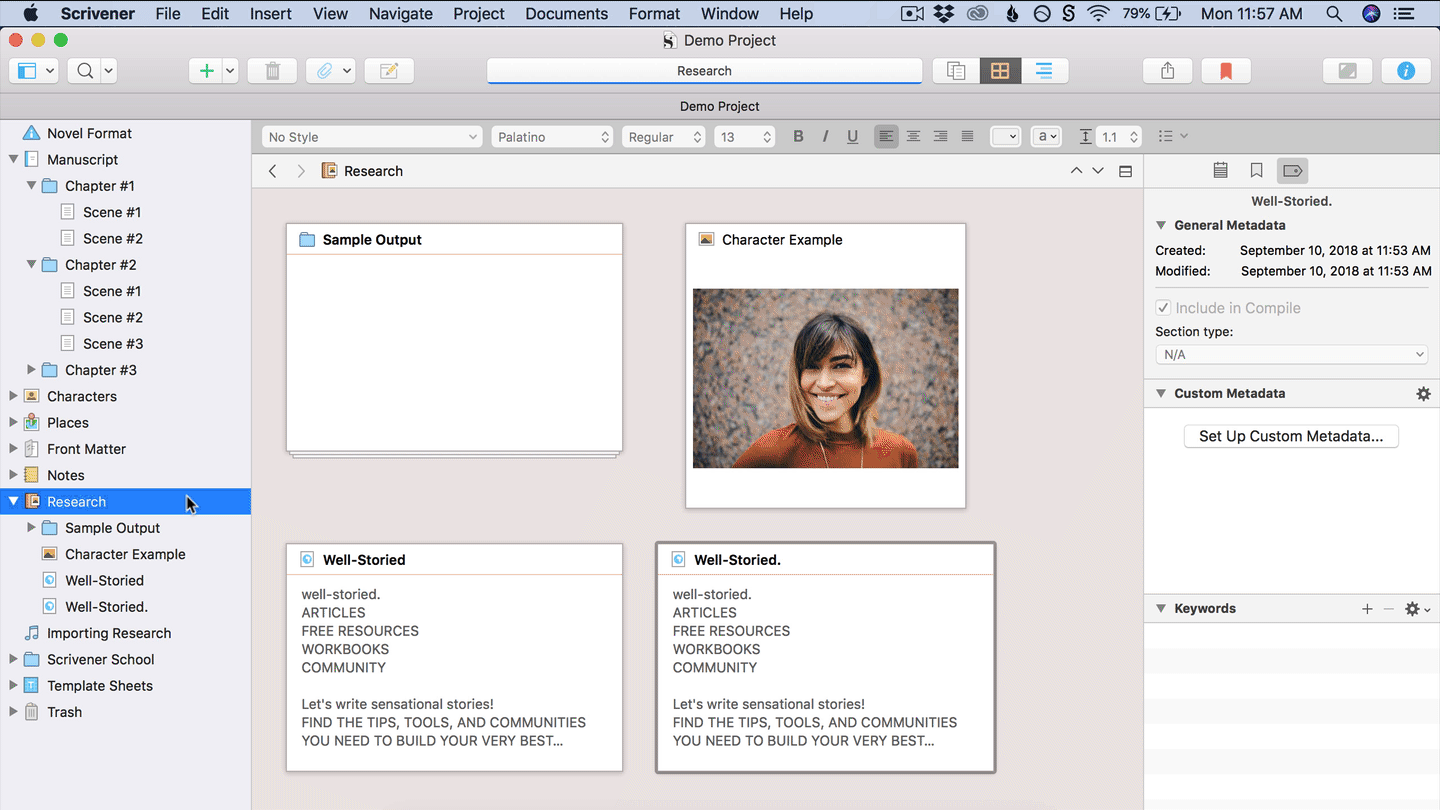
Task: Toggle split editor button
Action: (x=1125, y=171)
